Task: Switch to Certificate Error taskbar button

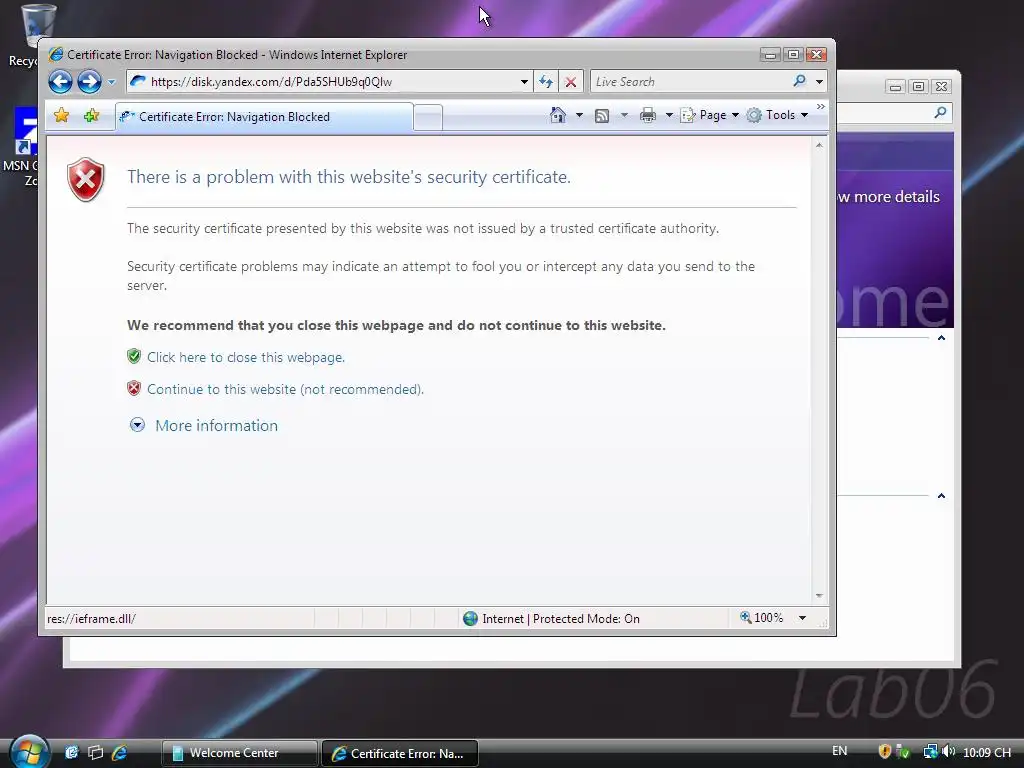Action: (400, 753)
